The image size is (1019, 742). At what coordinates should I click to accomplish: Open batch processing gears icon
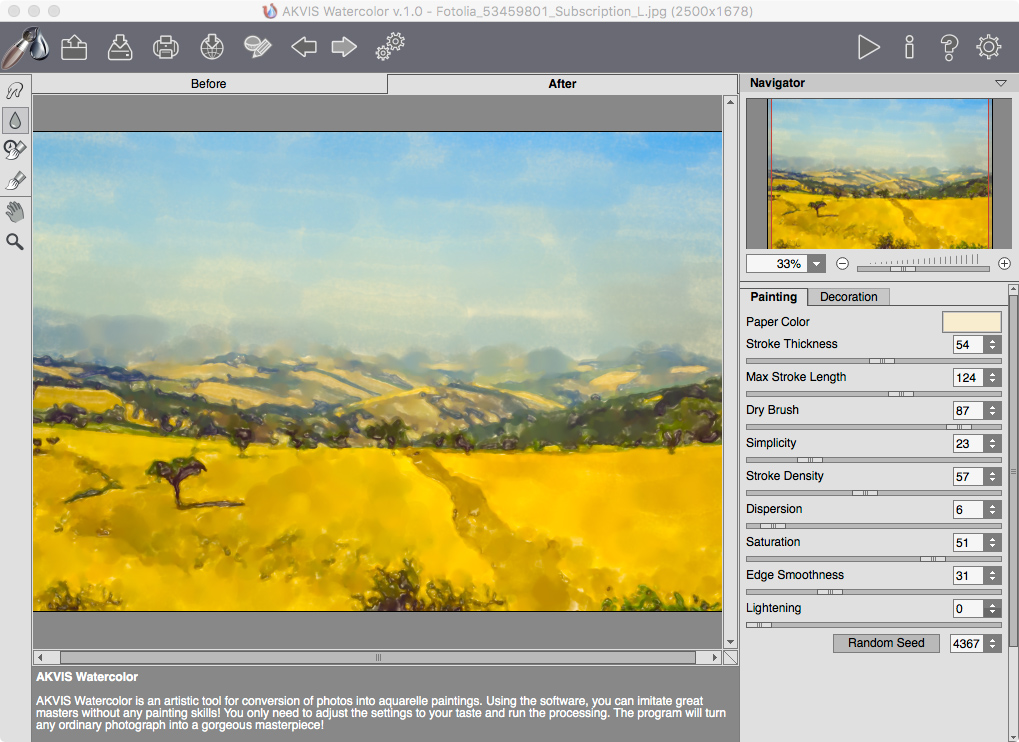pos(390,47)
